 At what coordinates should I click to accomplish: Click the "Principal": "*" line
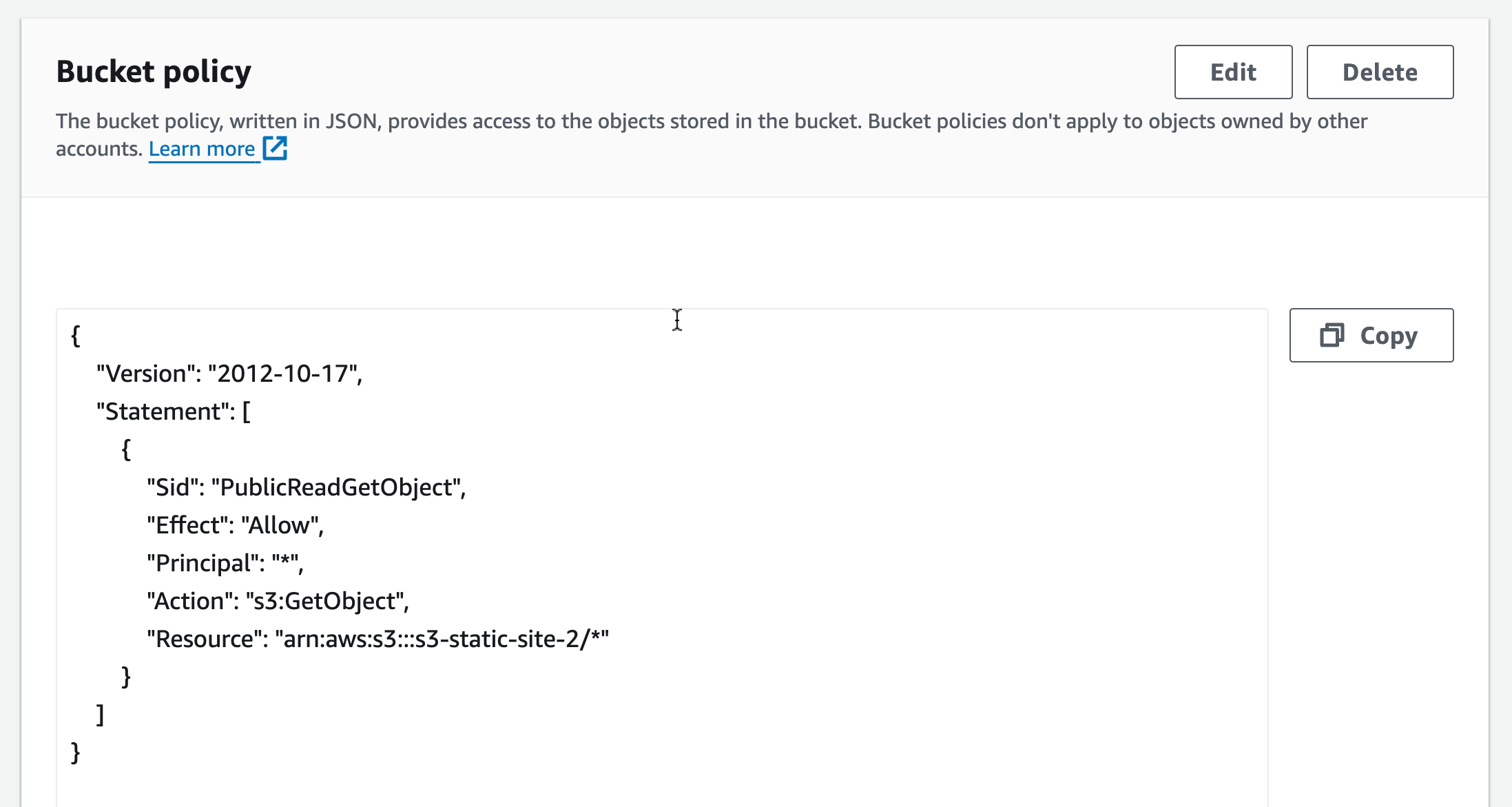coord(225,563)
